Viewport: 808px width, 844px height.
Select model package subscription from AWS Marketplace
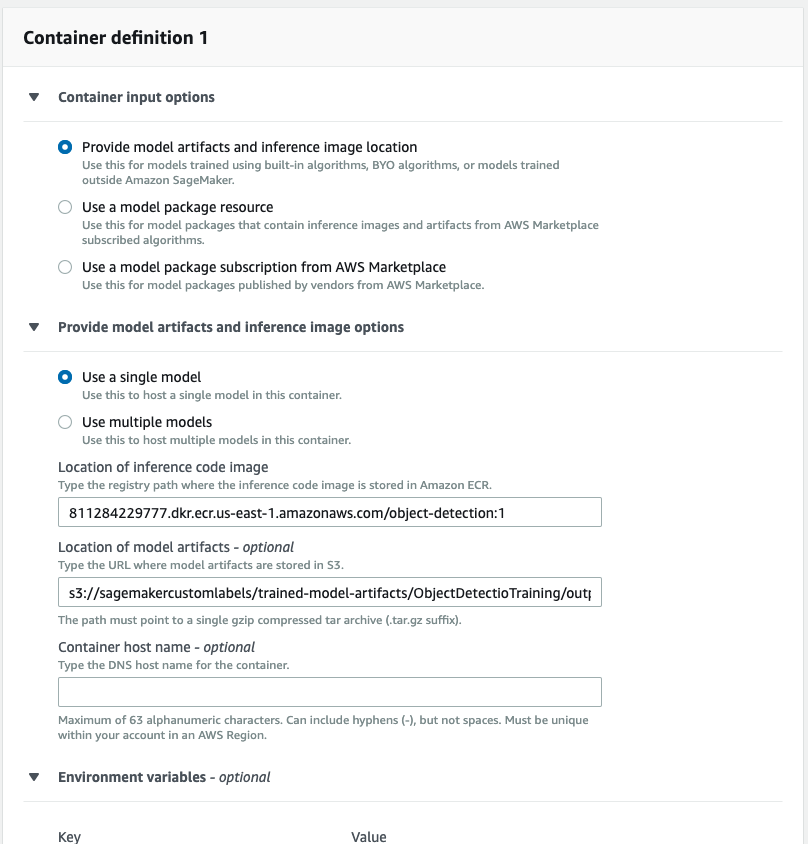click(x=65, y=267)
